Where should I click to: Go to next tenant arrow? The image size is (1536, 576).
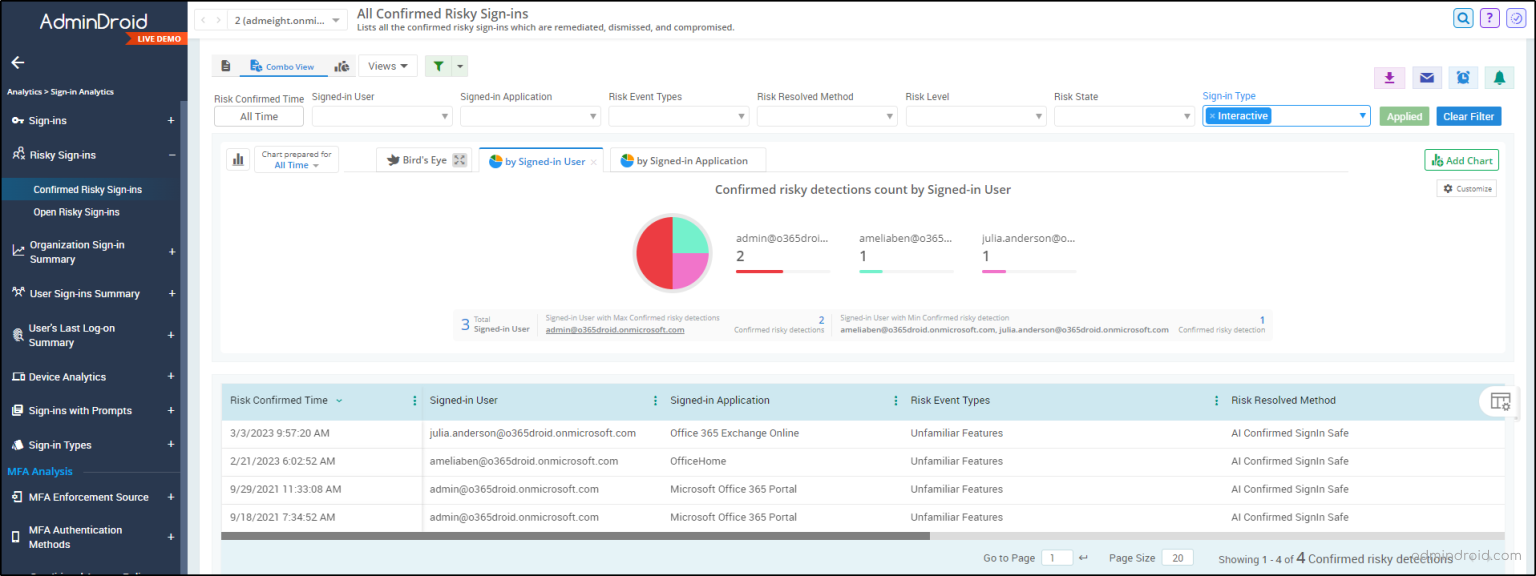(218, 20)
